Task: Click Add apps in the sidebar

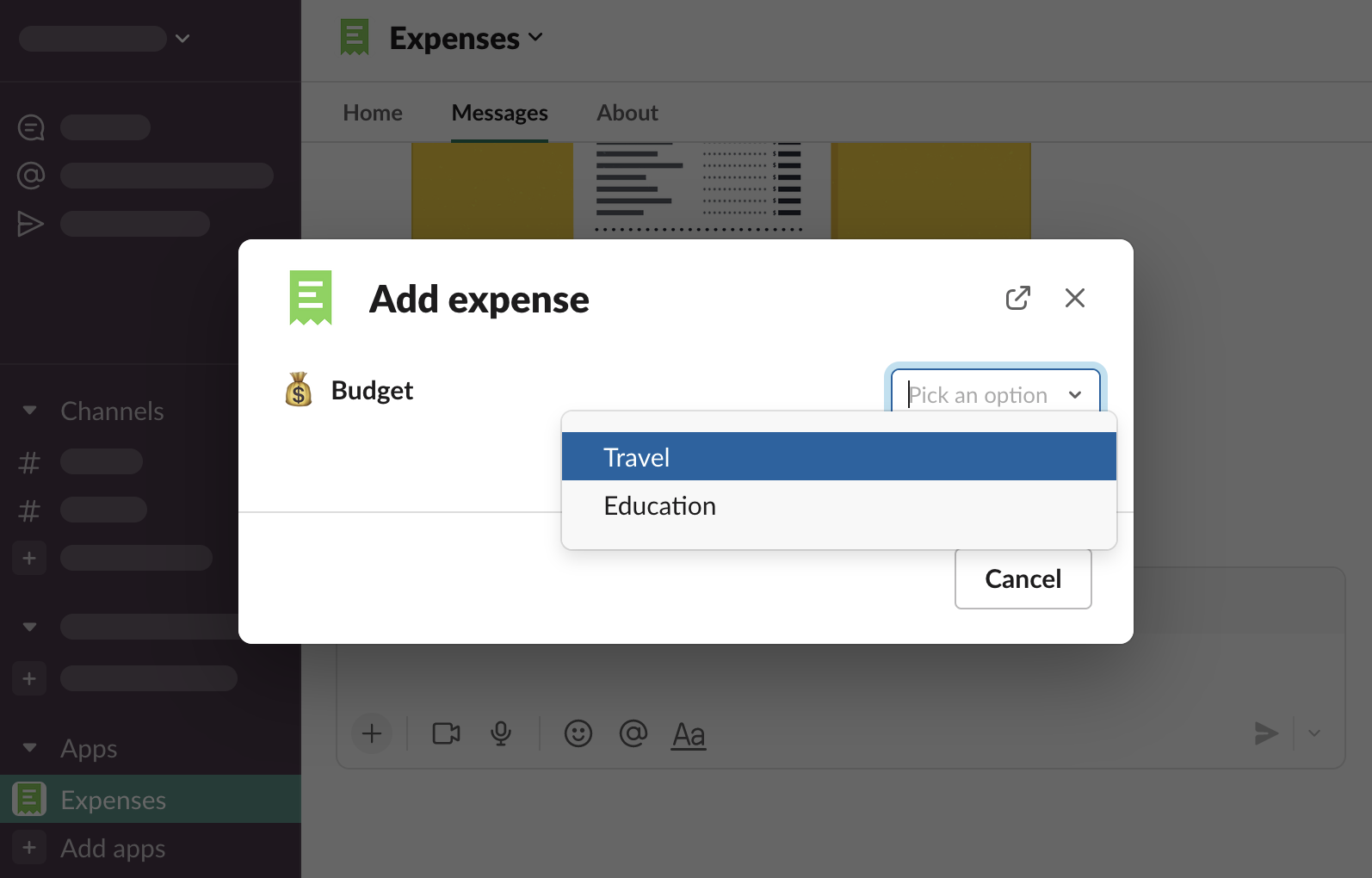Action: click(x=112, y=848)
